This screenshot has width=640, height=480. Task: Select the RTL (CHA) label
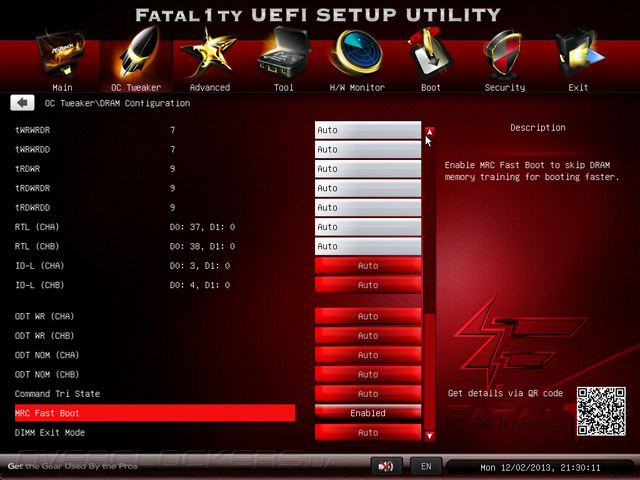click(x=37, y=227)
